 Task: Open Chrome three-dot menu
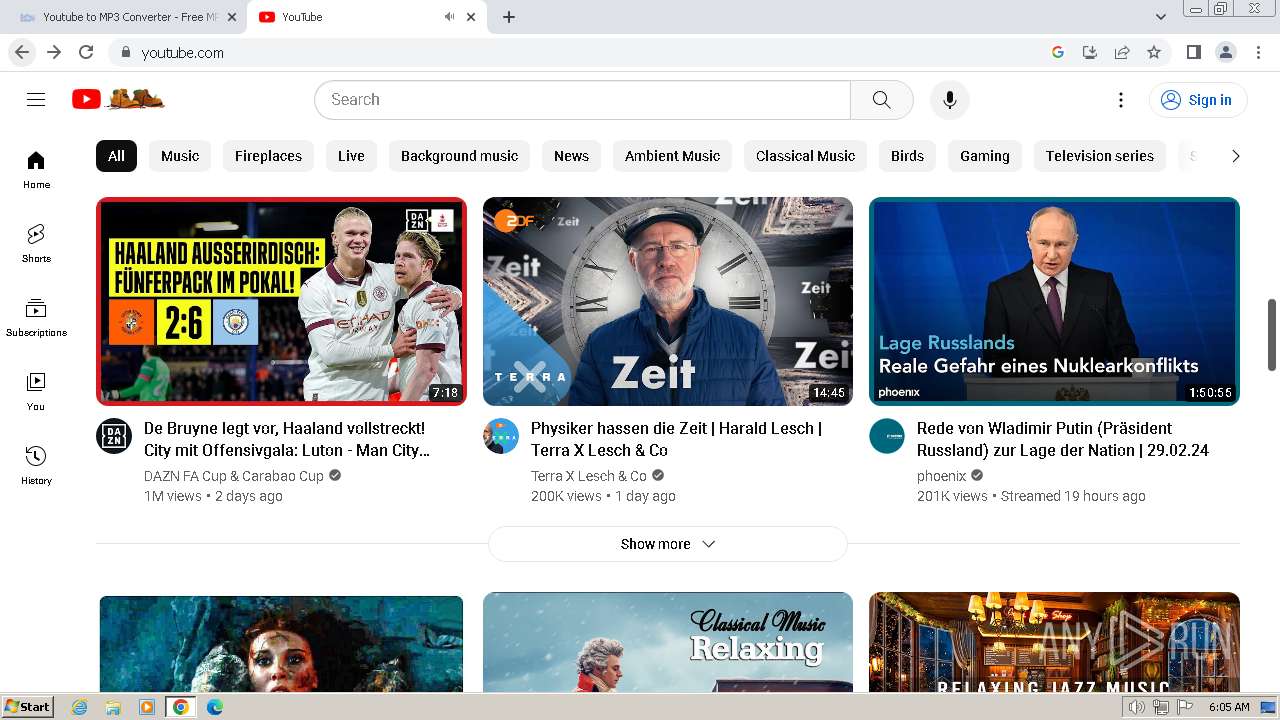1257,52
